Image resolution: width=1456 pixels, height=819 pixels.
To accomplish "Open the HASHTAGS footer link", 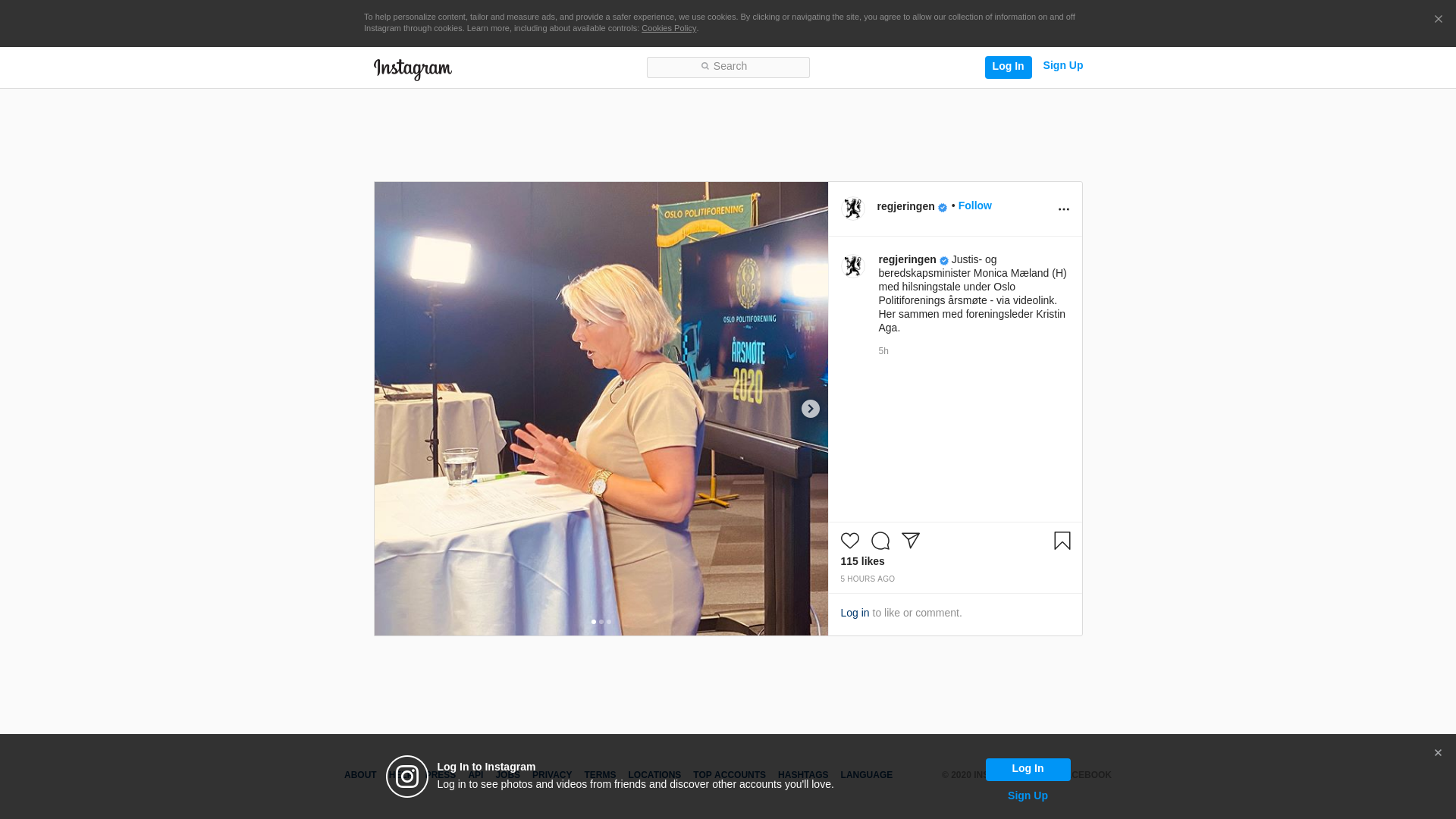I will click(803, 775).
